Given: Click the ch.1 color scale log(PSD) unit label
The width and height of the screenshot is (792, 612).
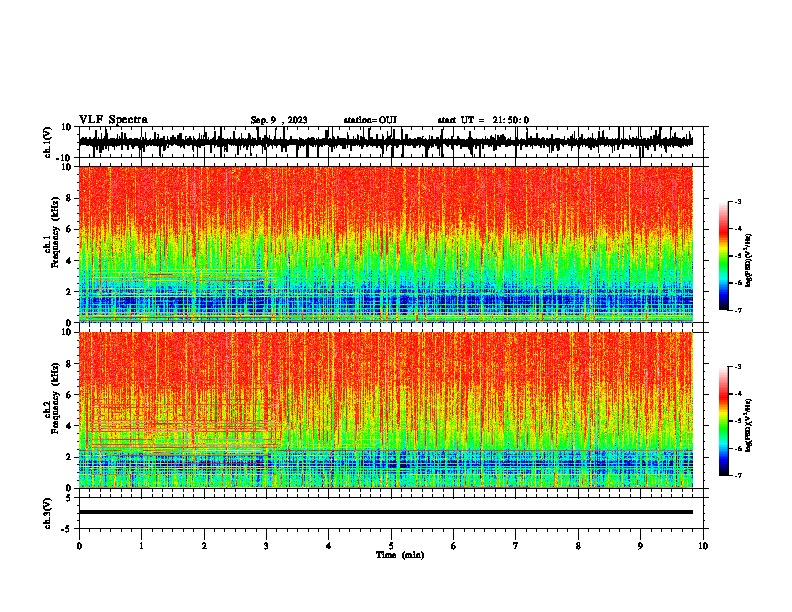Looking at the screenshot, I should pos(748,260).
